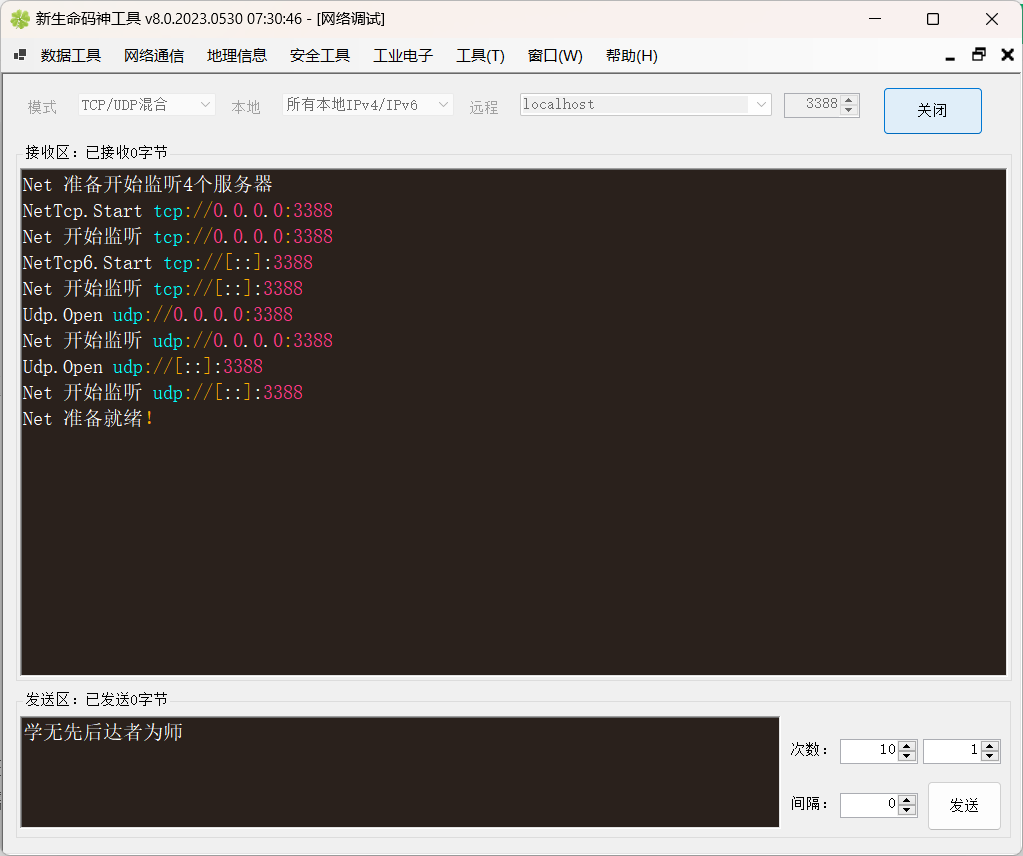
Task: Click the 次数 field showing 10
Action: point(870,751)
